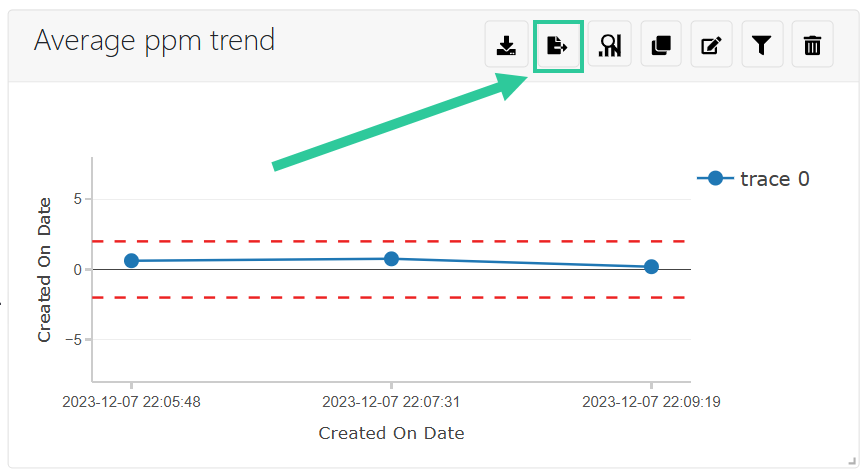866x473 pixels.
Task: Edit the Average ppm trend widget
Action: pyautogui.click(x=712, y=45)
